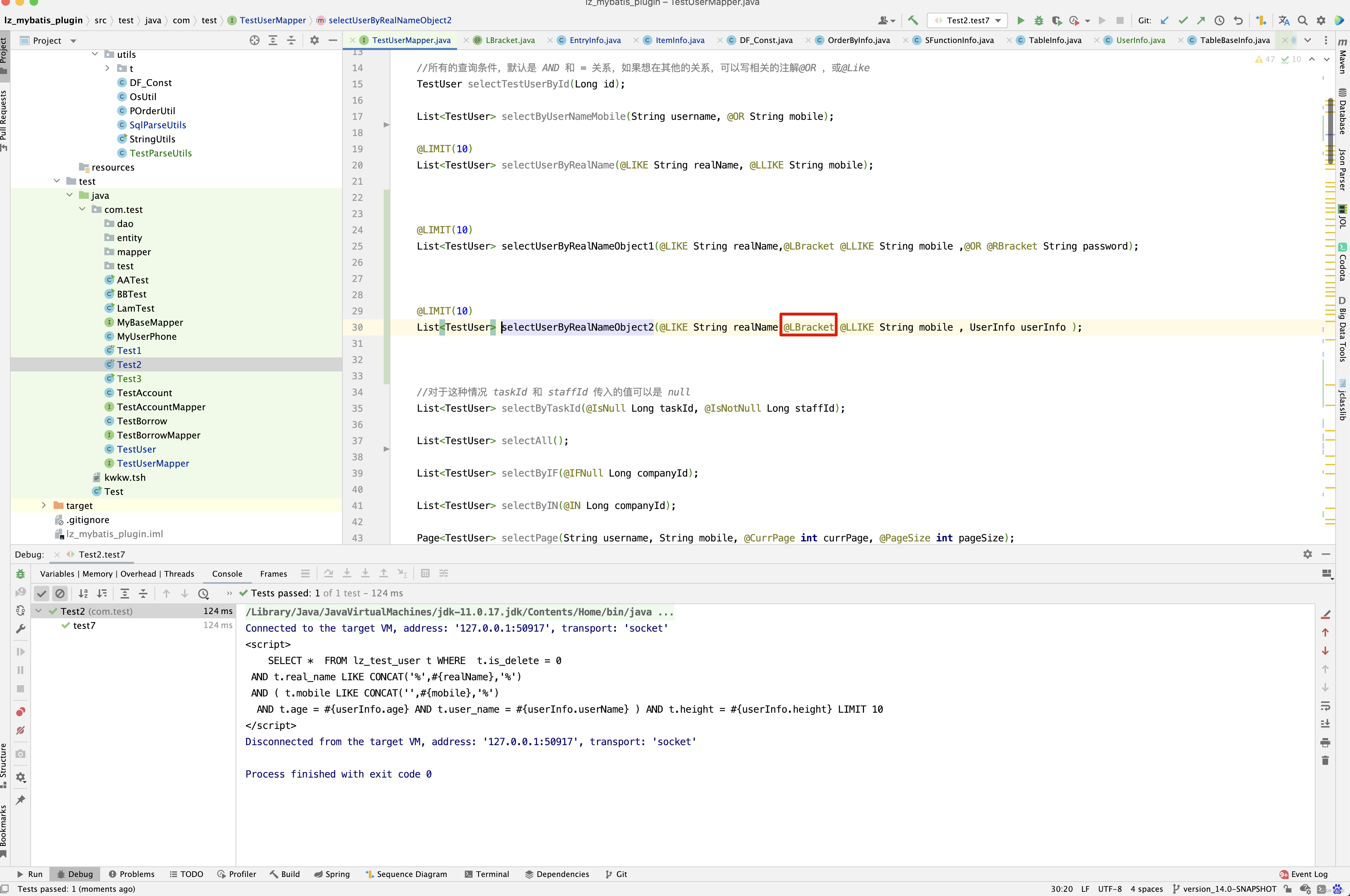Open Project panel options gear
This screenshot has width=1350, height=896.
[x=314, y=41]
